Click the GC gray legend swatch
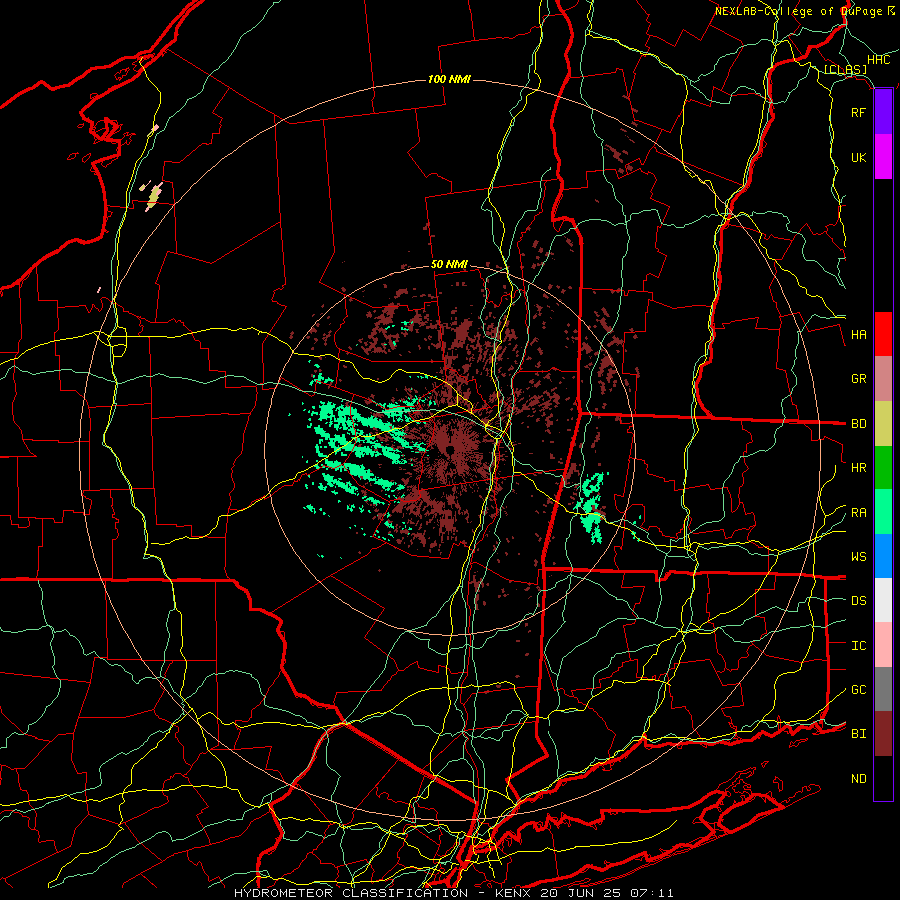 (883, 689)
